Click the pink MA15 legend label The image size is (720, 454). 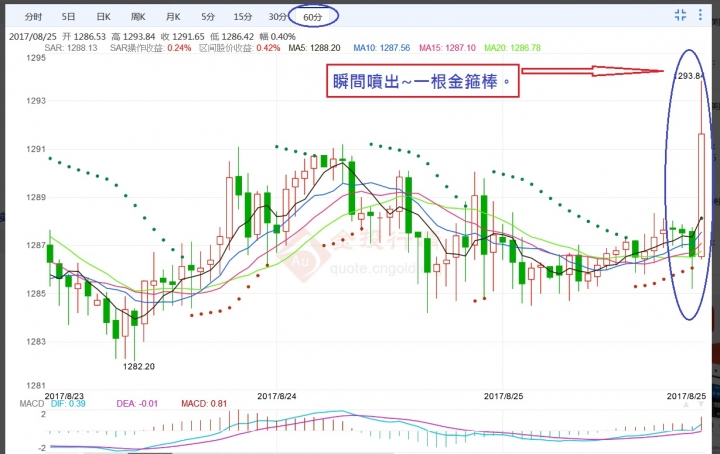coord(447,48)
